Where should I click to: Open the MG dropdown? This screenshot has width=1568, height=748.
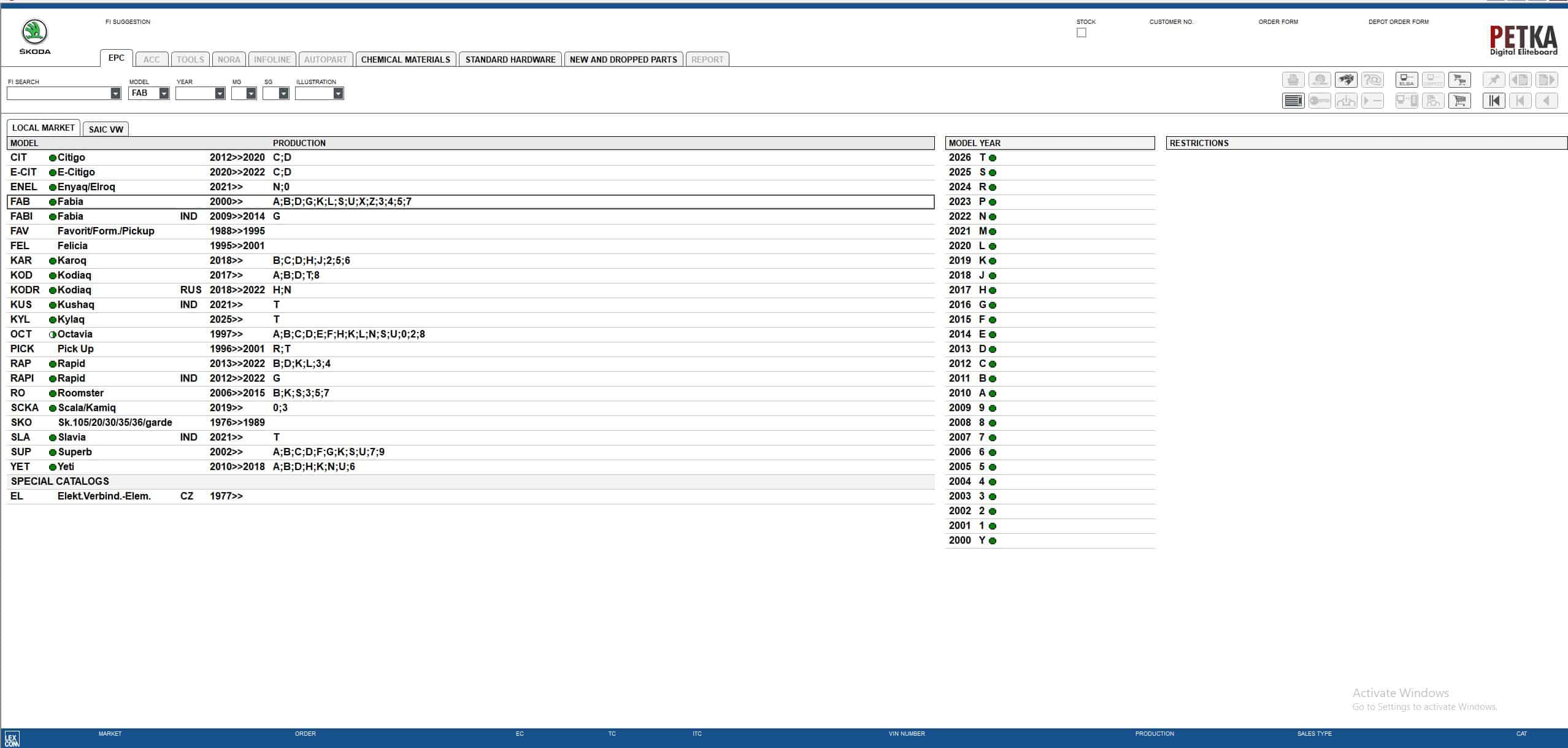[x=251, y=93]
